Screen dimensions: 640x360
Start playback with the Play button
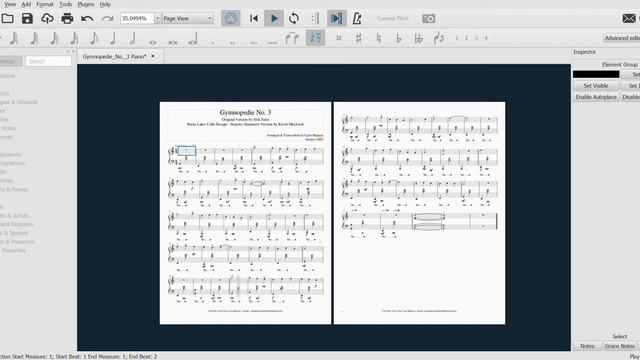pos(274,18)
